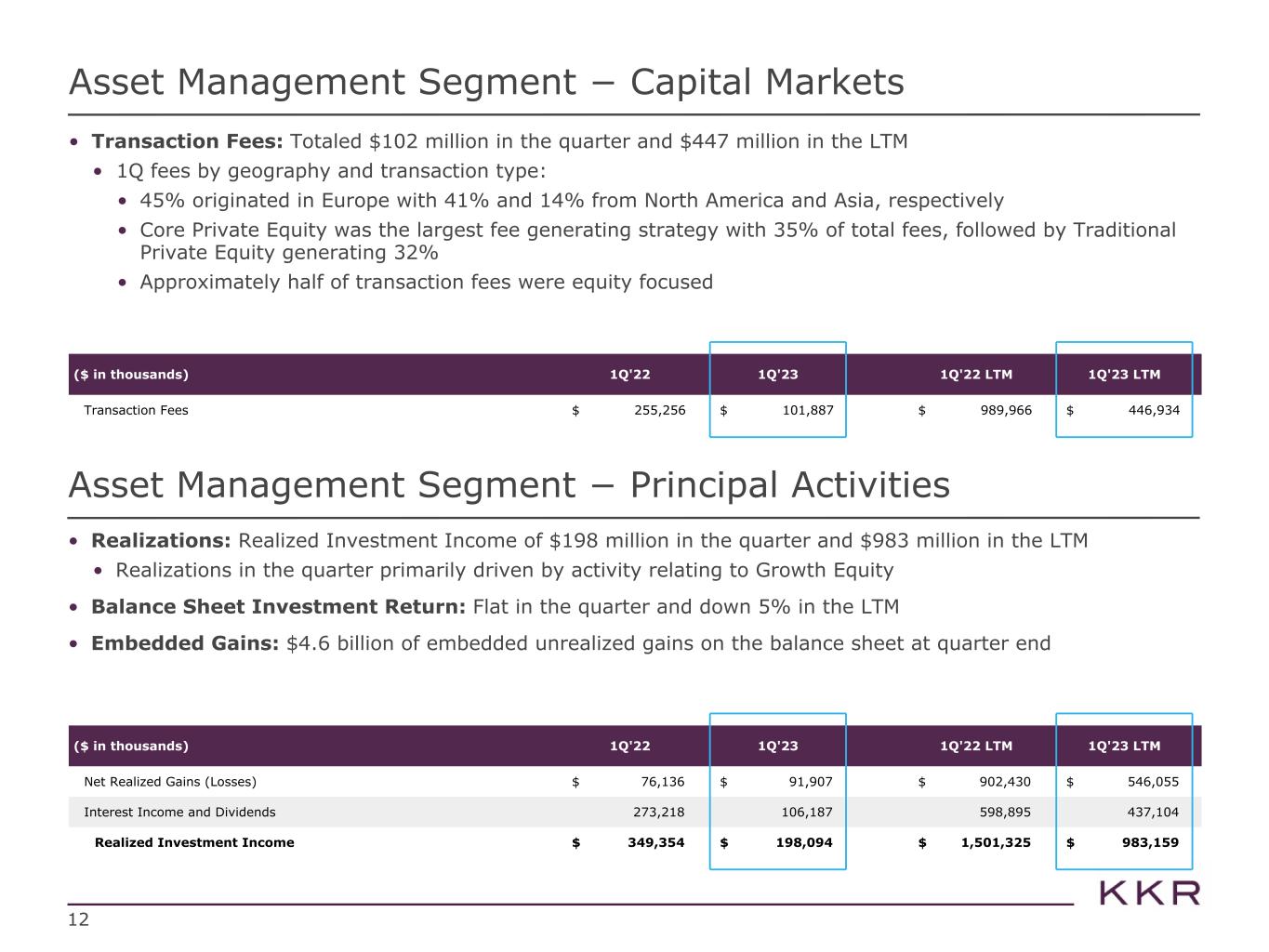Select the bold Realized Investment Income row label
Image resolution: width=1269 pixels, height=952 pixels.
[194, 842]
